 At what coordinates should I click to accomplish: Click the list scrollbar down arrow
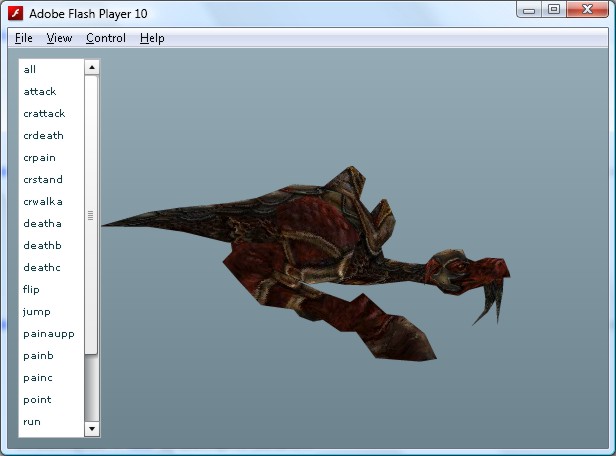point(92,429)
